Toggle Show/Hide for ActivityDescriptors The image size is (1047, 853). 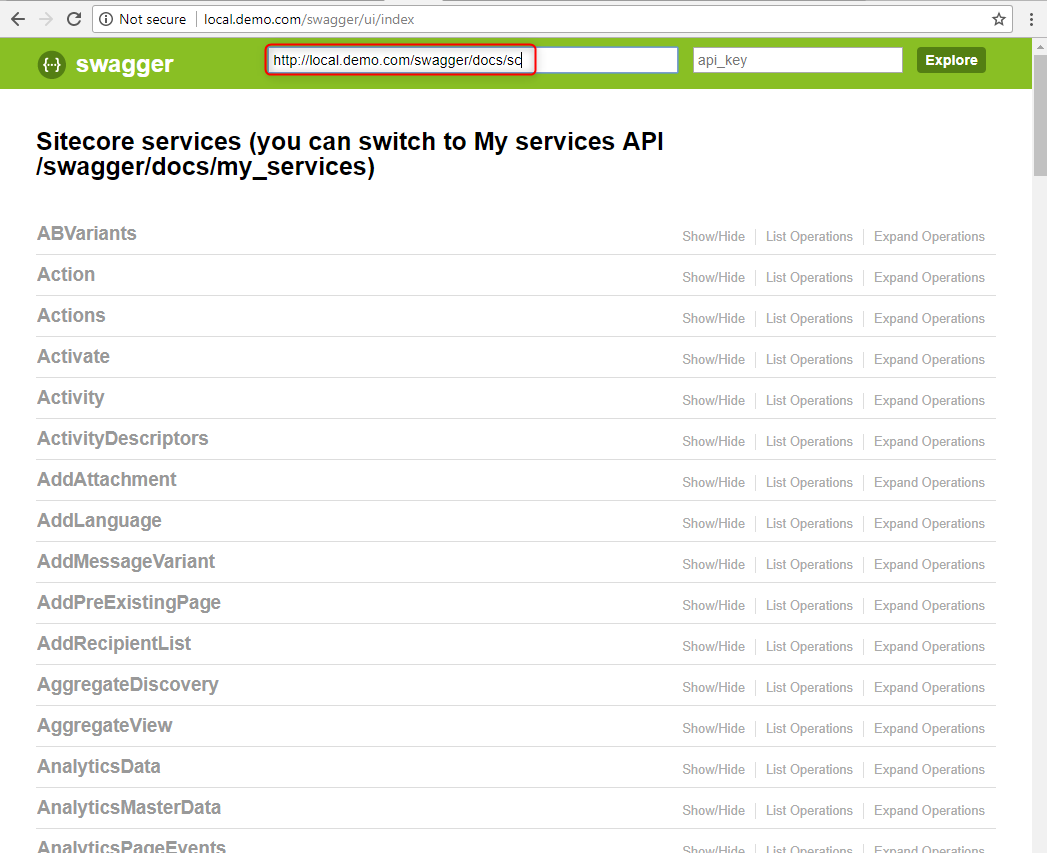(x=713, y=442)
